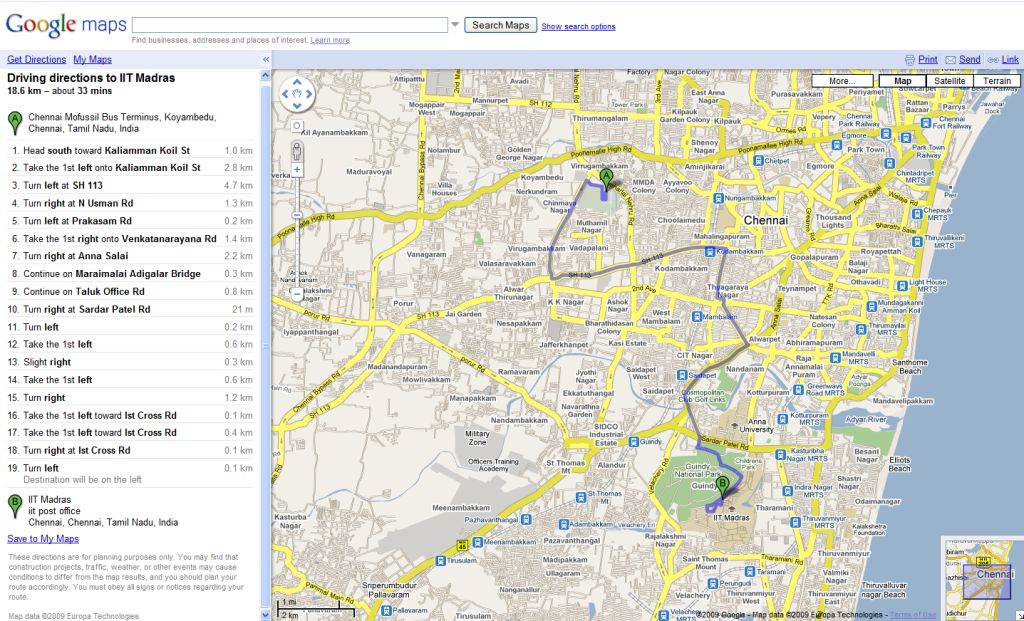The height and width of the screenshot is (621, 1024).
Task: Select step 18 Turn right at Ist Cross Rd
Action: tap(130, 451)
